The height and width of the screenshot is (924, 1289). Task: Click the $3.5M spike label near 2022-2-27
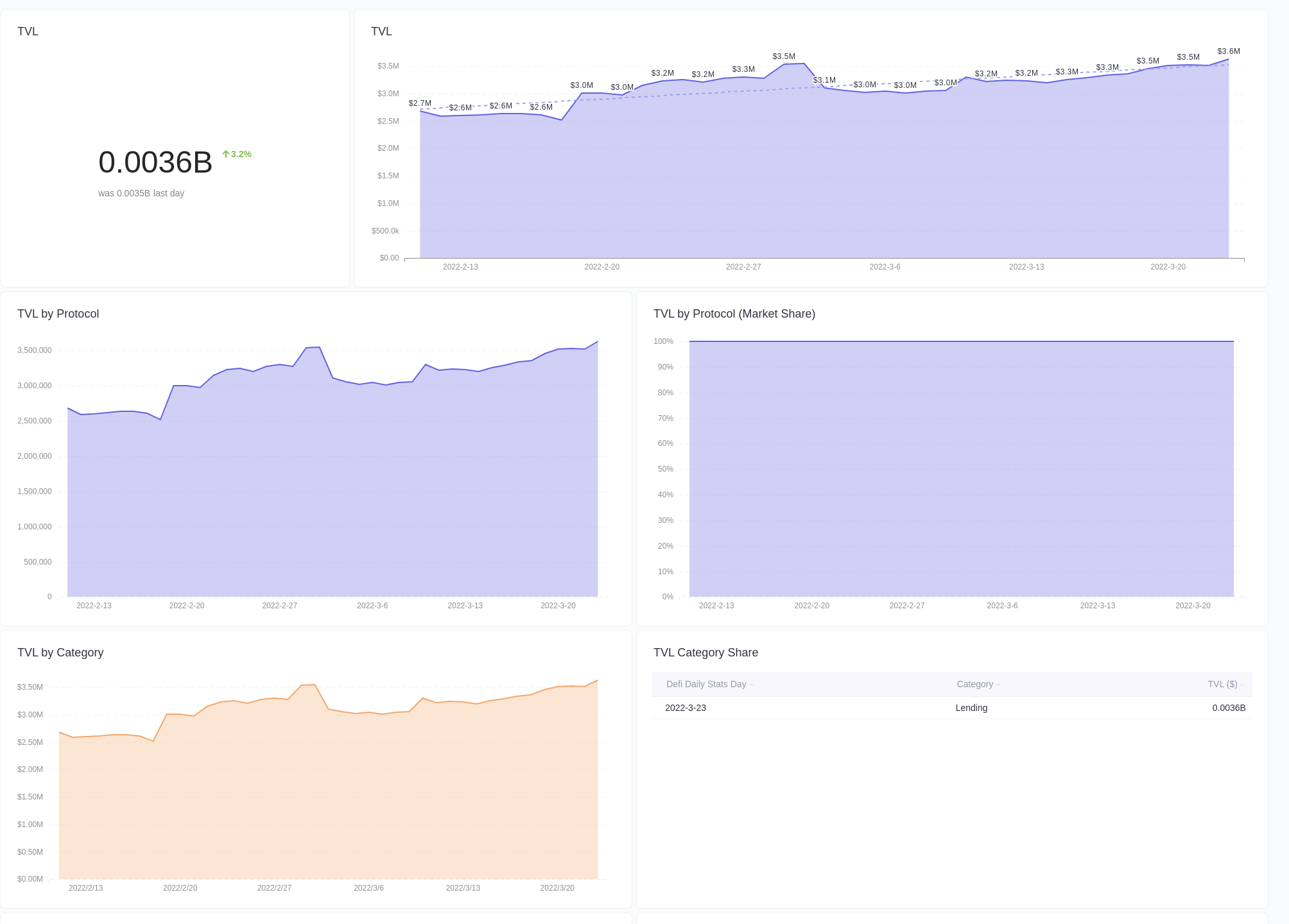[x=783, y=56]
